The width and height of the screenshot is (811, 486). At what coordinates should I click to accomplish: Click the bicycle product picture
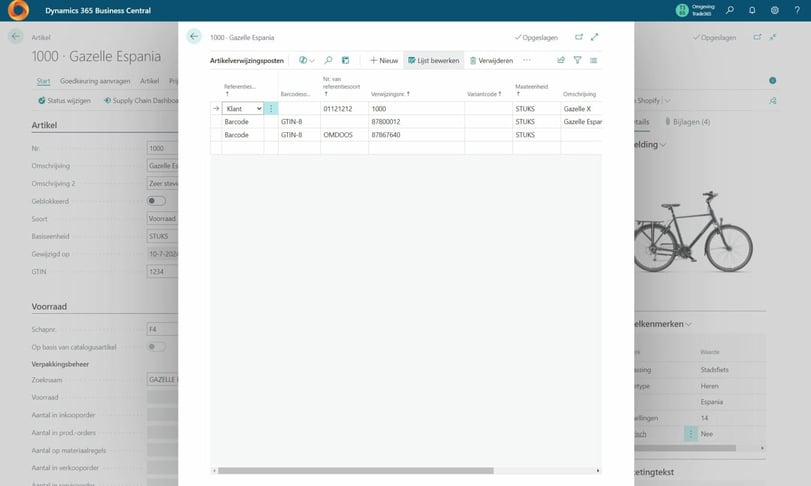(693, 233)
